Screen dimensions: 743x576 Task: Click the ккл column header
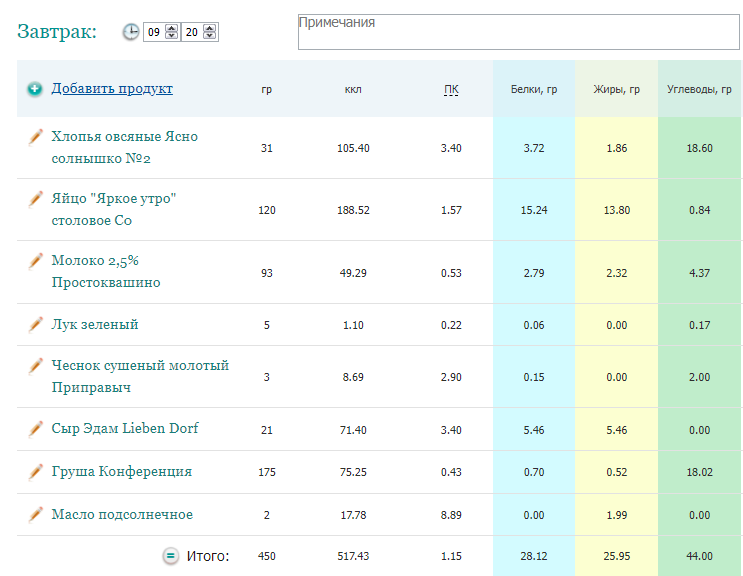(x=353, y=89)
